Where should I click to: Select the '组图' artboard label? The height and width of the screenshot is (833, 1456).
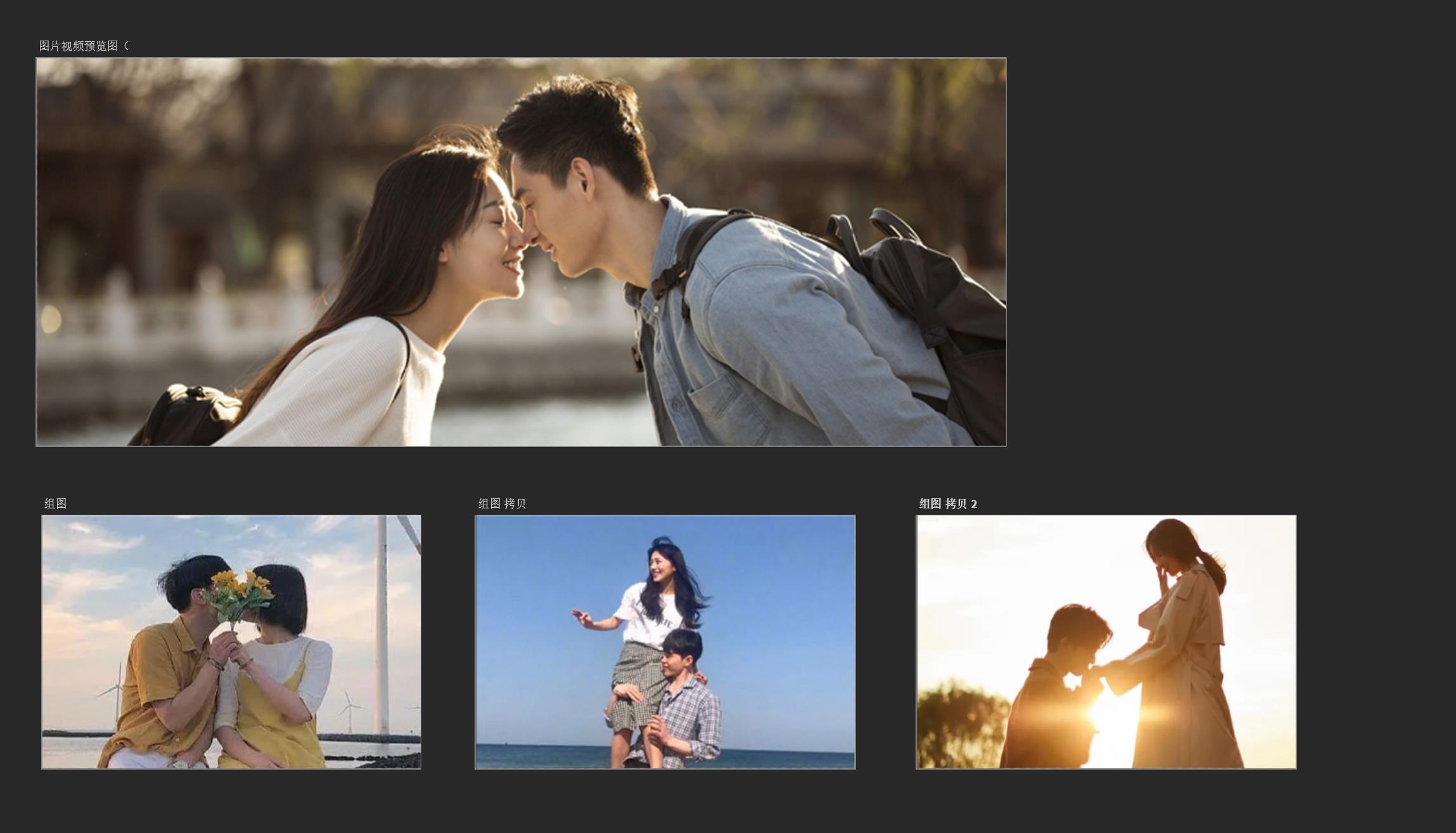click(55, 503)
